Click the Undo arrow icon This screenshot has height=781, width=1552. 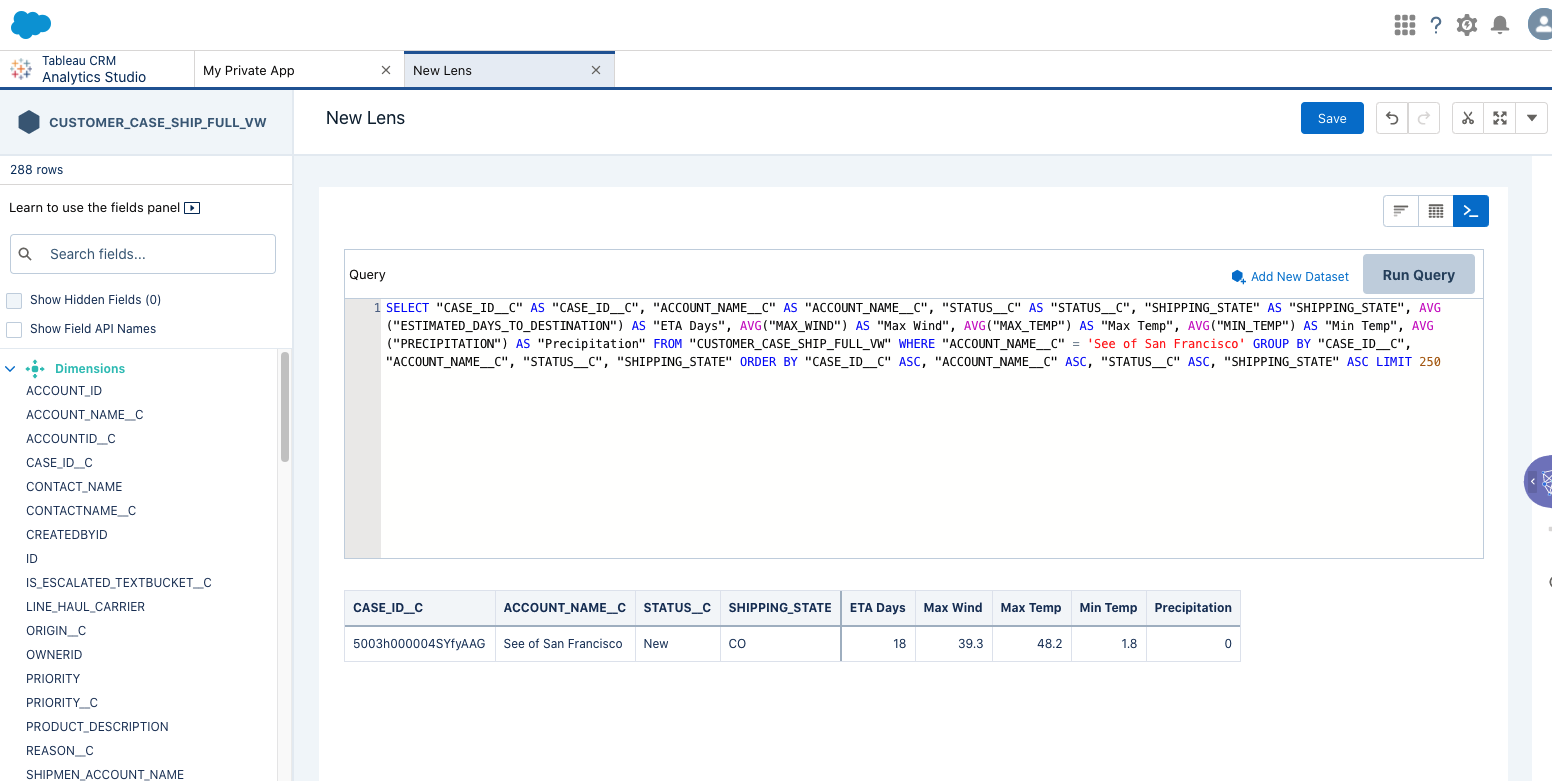[1391, 118]
